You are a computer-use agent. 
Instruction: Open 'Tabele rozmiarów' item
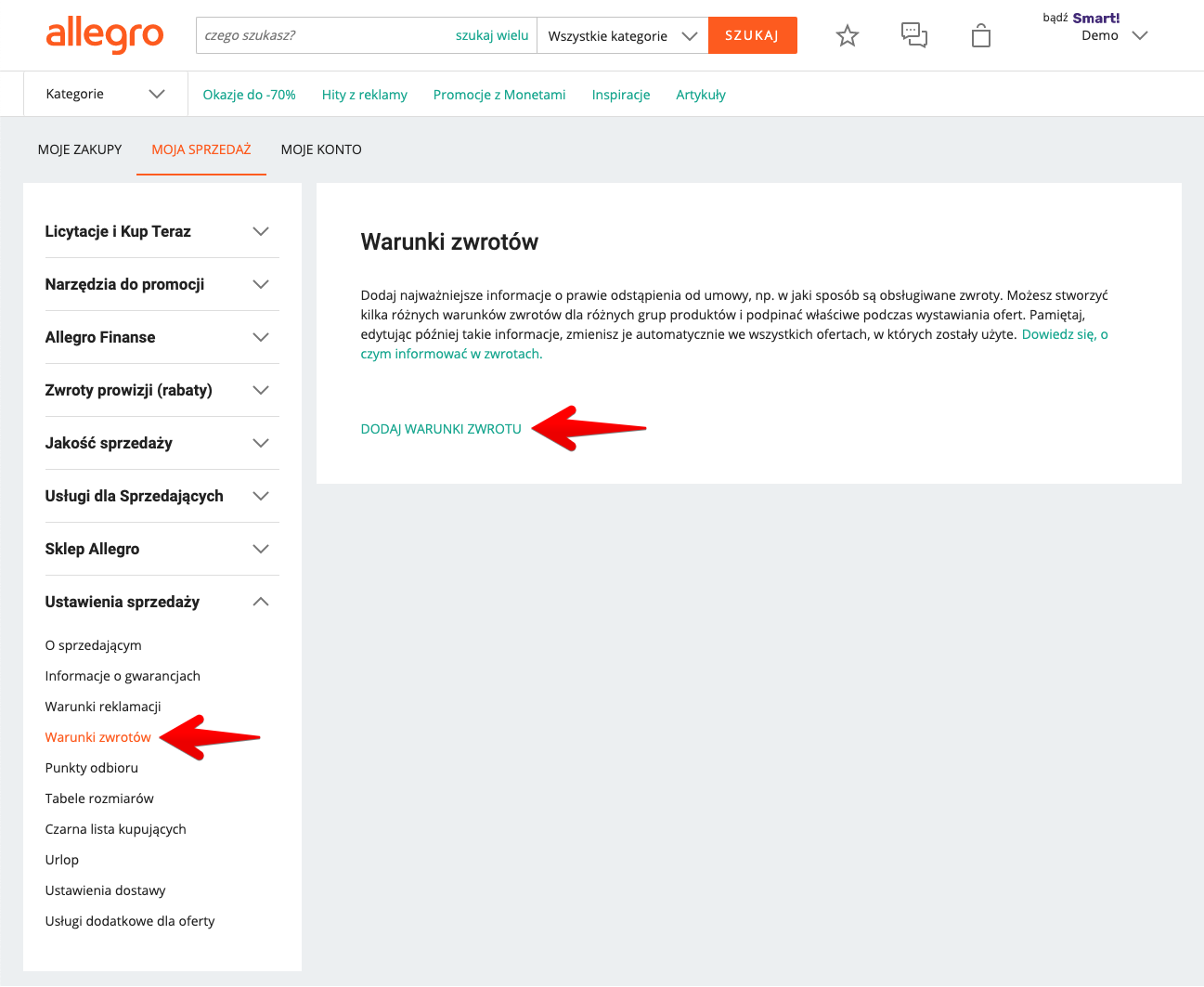[99, 799]
